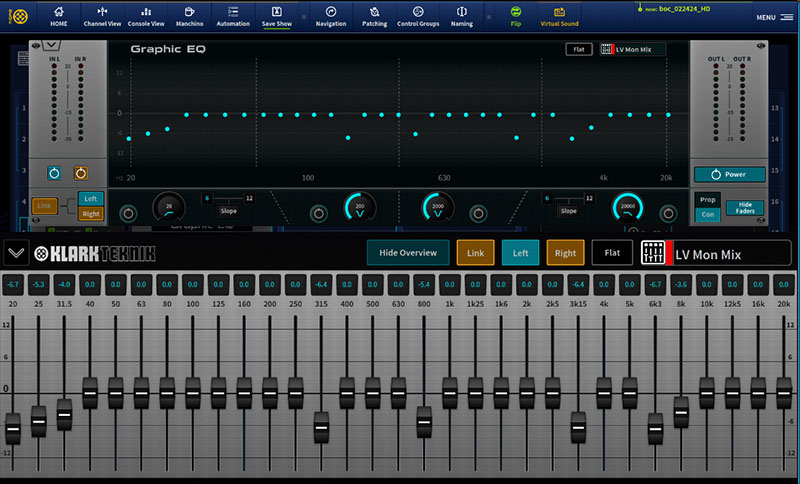Image resolution: width=800 pixels, height=484 pixels.
Task: Open Console View
Action: [146, 16]
